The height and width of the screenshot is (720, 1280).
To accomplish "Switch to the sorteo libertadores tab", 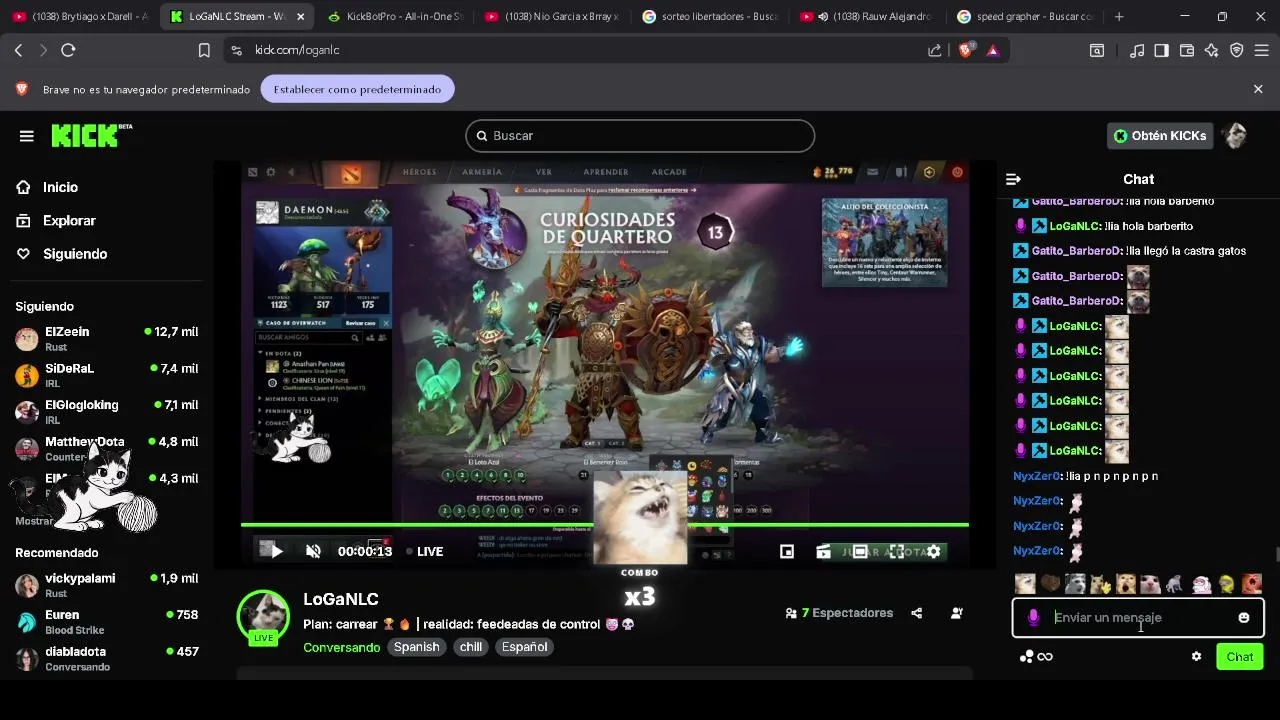I will point(711,17).
